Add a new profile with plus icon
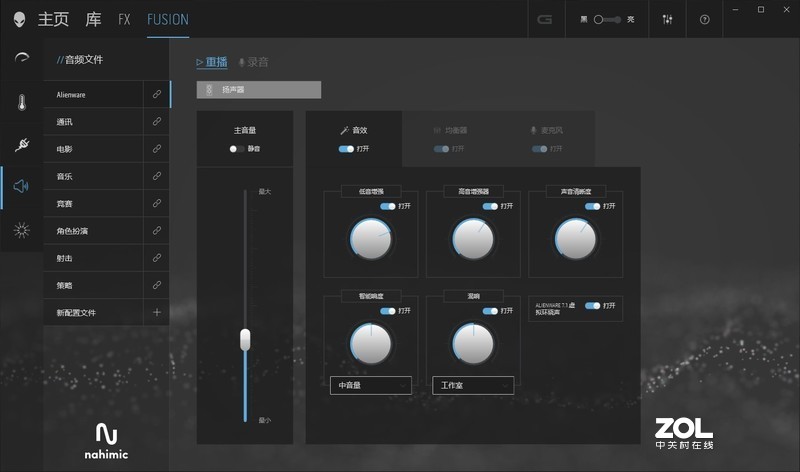Viewport: 800px width, 472px height. [x=157, y=313]
